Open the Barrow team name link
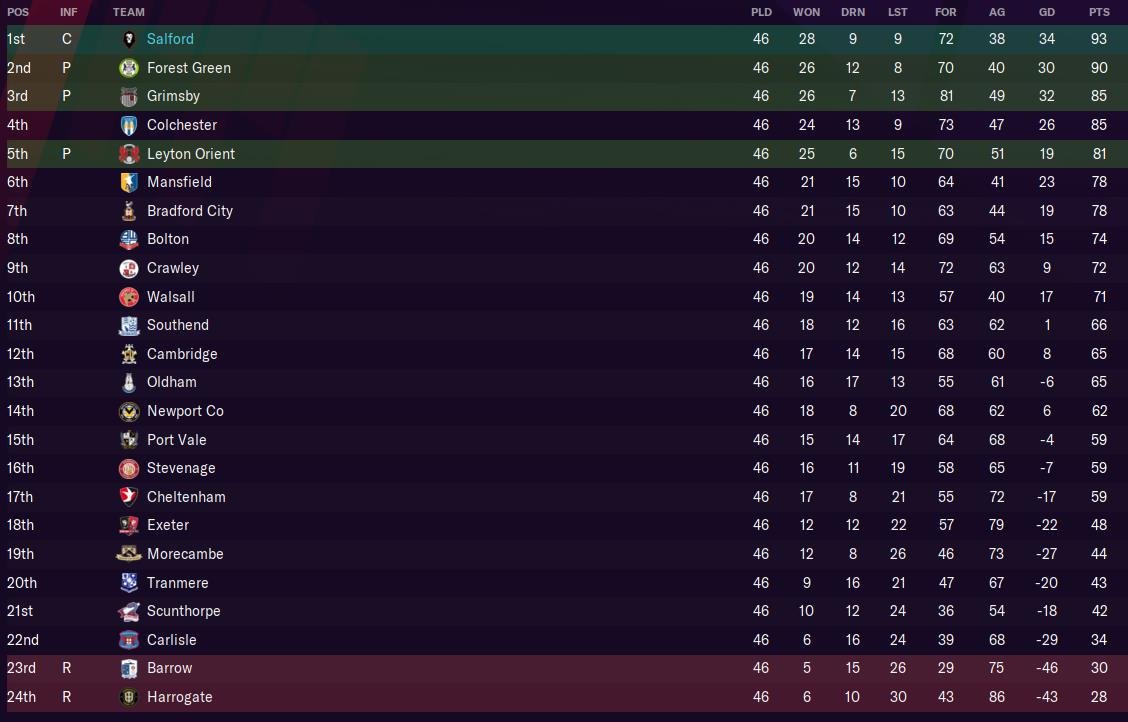 pos(169,668)
